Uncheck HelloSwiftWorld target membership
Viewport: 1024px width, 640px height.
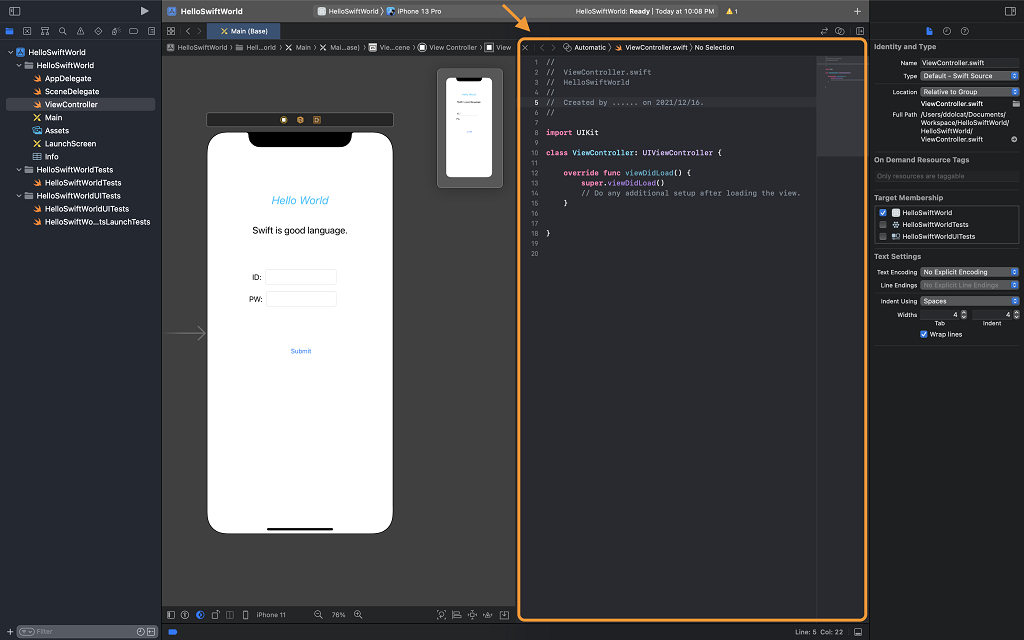click(x=883, y=213)
